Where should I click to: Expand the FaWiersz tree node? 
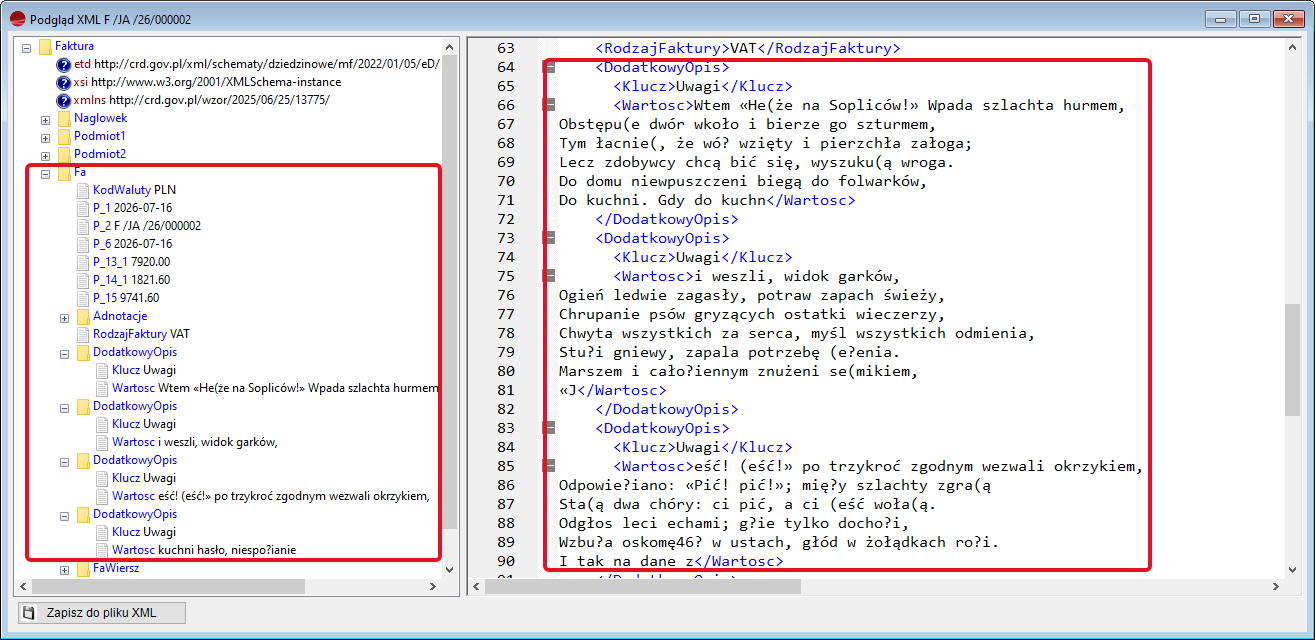(65, 569)
